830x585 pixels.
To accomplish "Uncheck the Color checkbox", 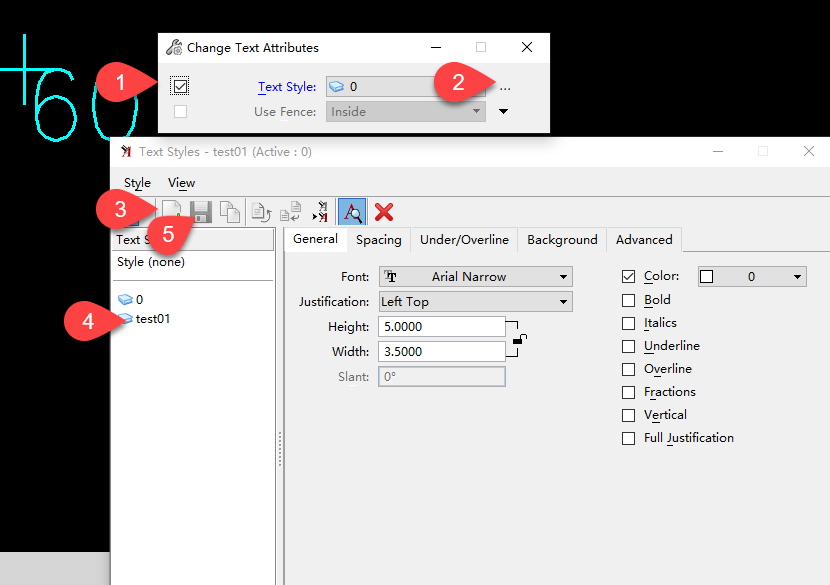I will [628, 276].
